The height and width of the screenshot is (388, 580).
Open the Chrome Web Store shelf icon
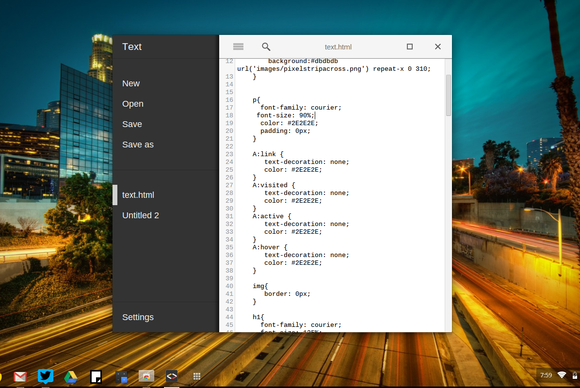(146, 377)
